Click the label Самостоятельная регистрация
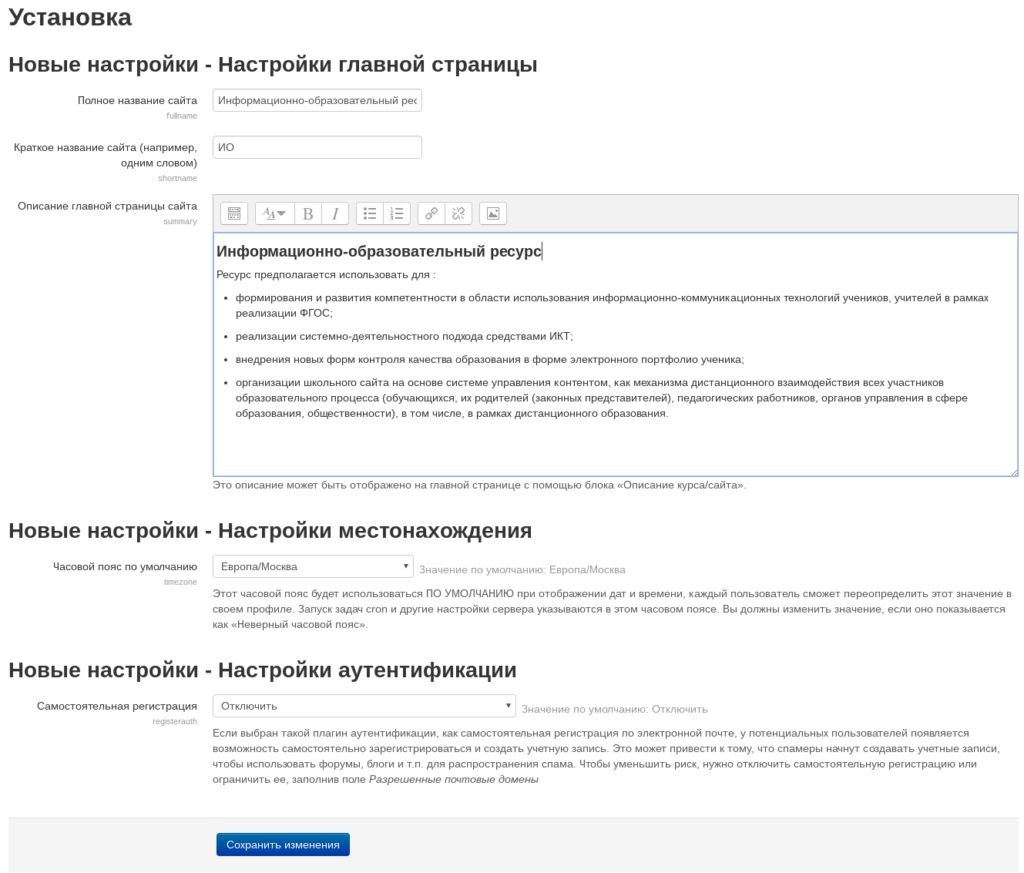This screenshot has width=1024, height=873. point(117,706)
